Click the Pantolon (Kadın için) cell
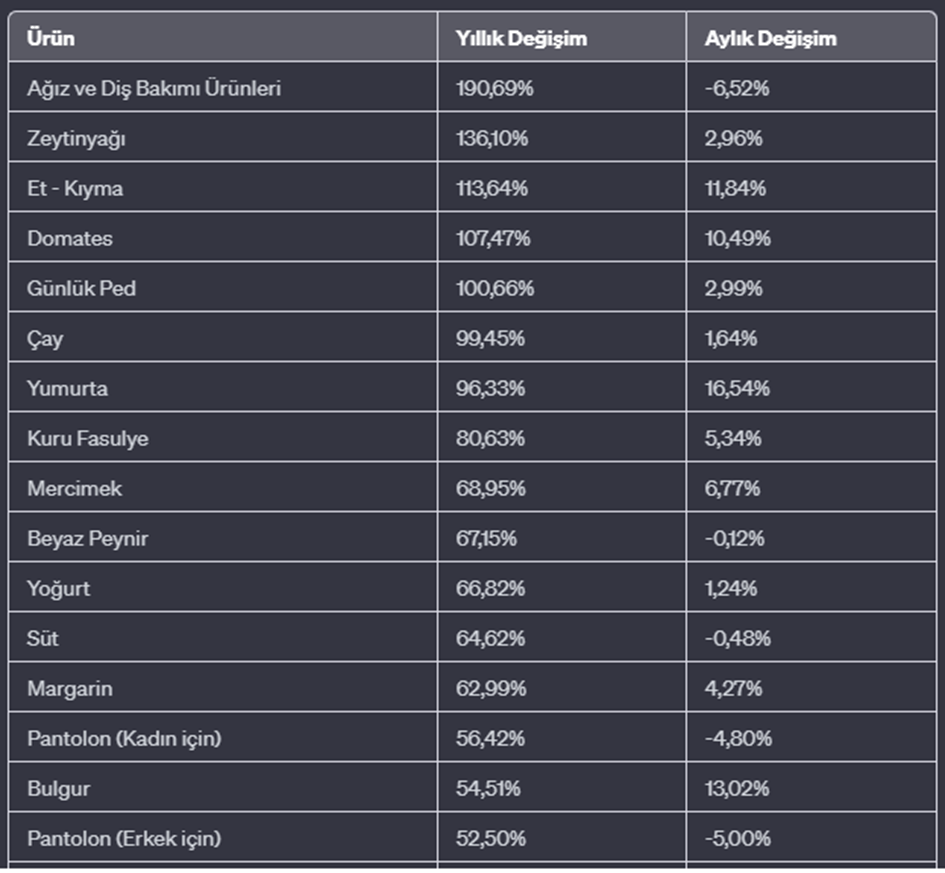The height and width of the screenshot is (873, 945). (x=124, y=739)
